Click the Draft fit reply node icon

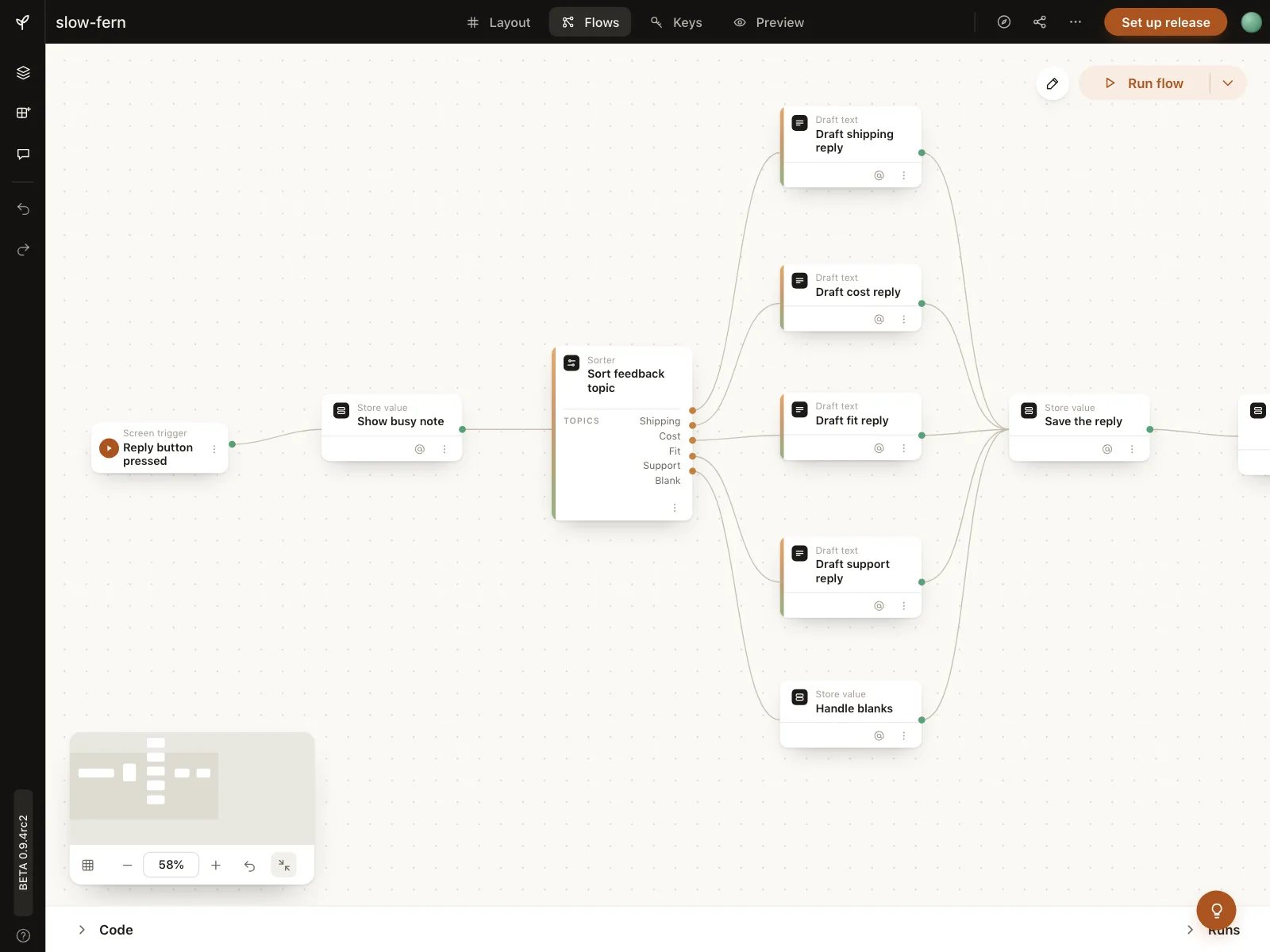[800, 409]
